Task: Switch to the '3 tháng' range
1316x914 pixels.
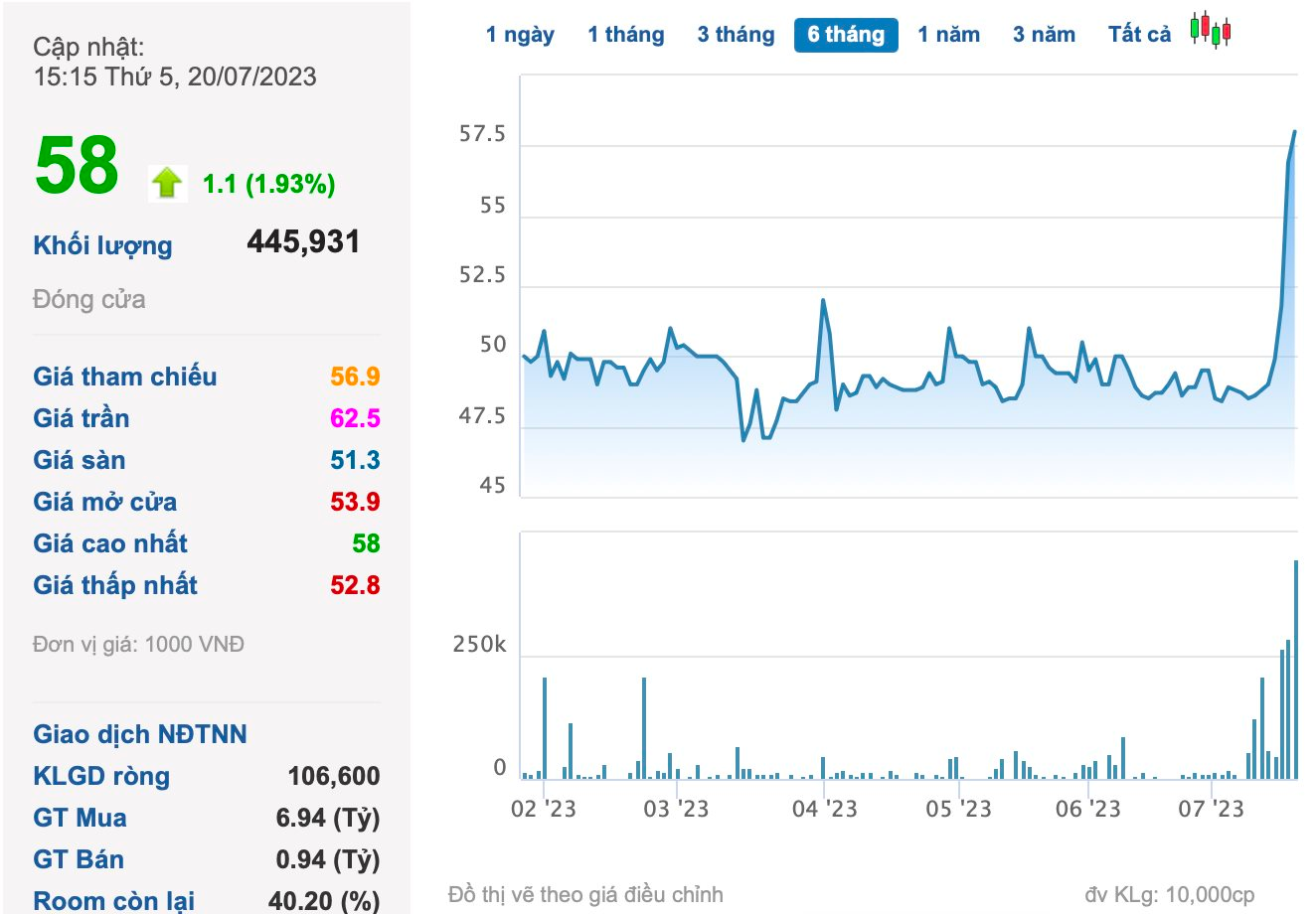Action: [x=736, y=35]
